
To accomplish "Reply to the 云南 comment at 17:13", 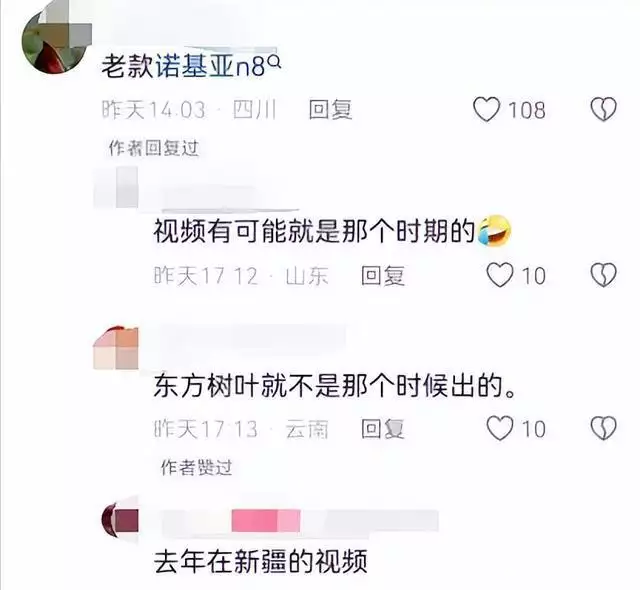I will click(x=383, y=428).
